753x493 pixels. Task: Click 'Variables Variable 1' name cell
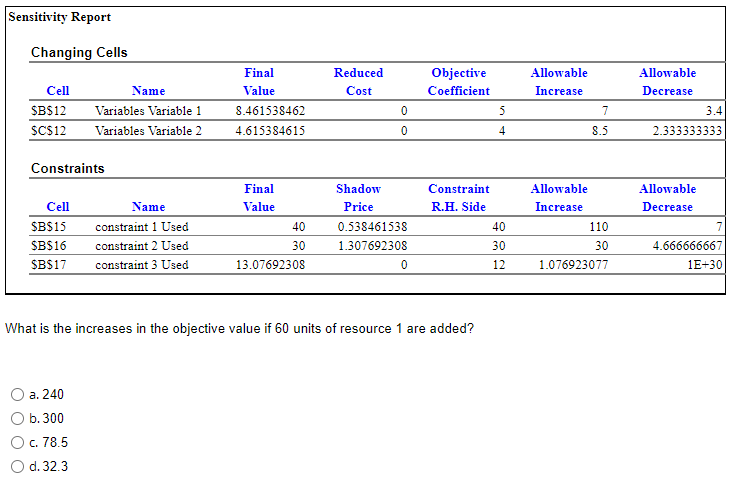click(148, 111)
